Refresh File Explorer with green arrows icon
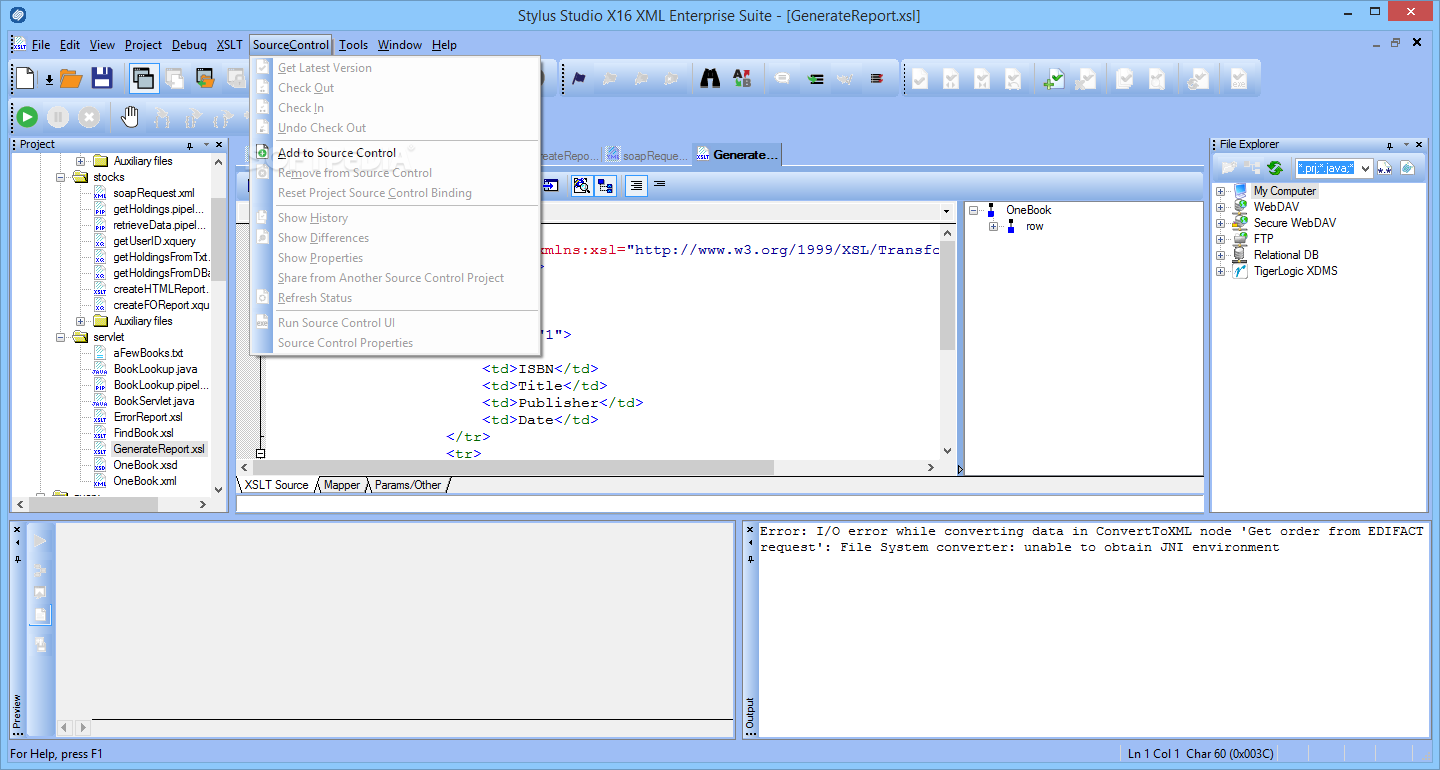 pyautogui.click(x=1275, y=168)
